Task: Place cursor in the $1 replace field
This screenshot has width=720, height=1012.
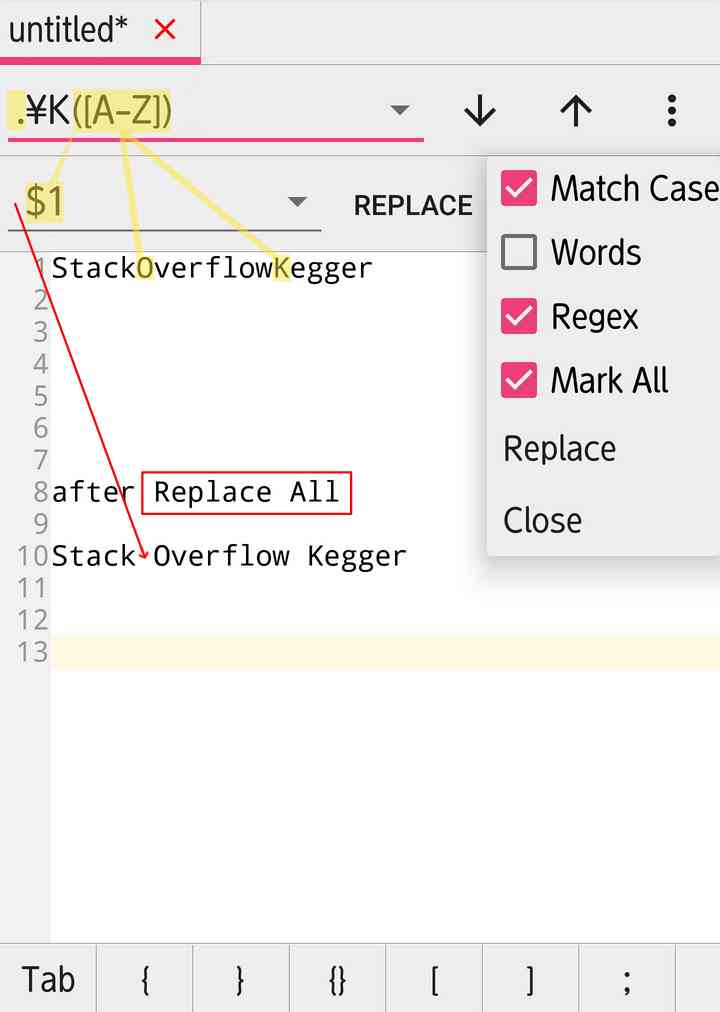Action: 120,201
